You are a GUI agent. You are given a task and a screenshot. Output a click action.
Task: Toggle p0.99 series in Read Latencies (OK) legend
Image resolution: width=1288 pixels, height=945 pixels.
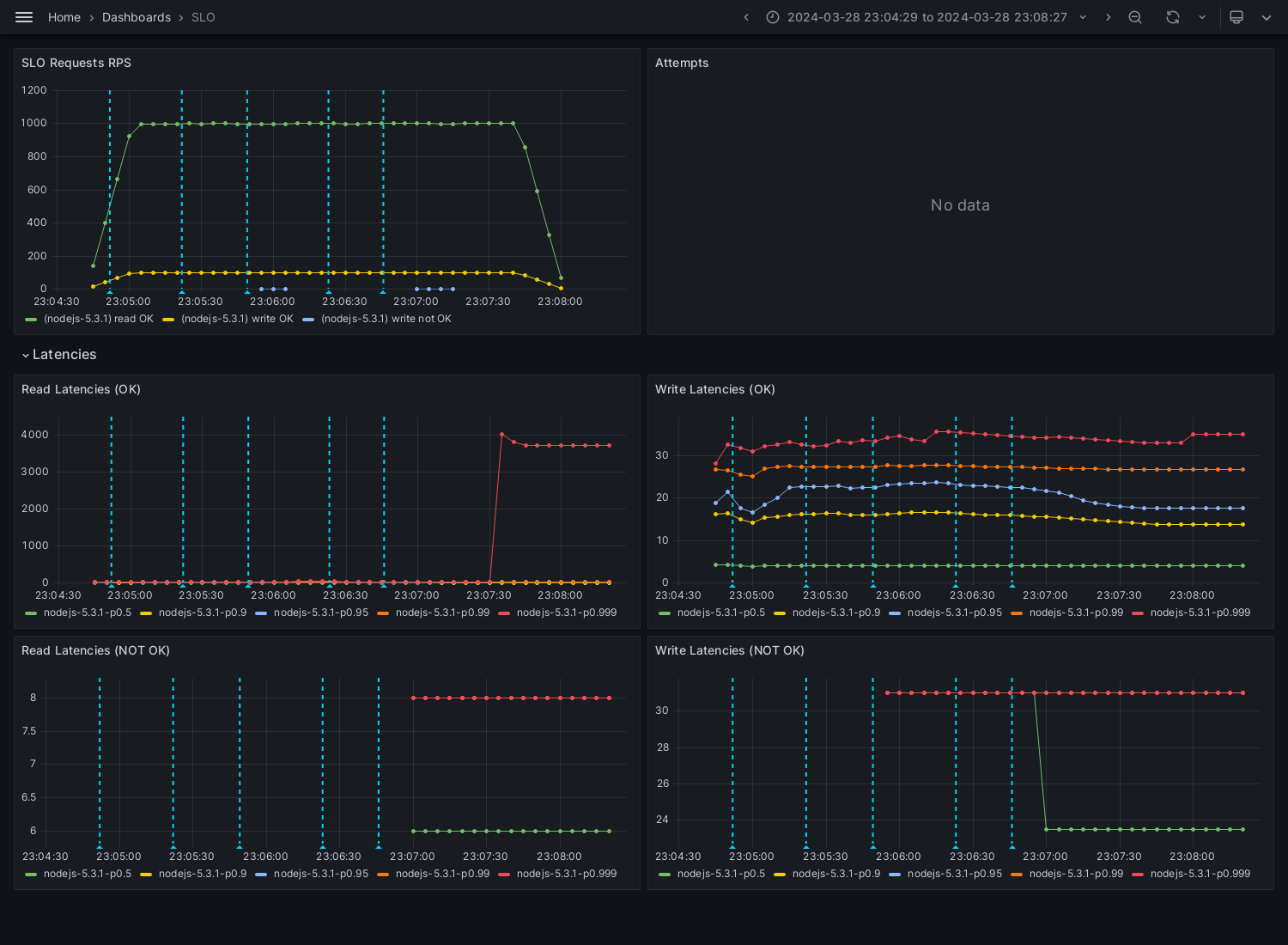[x=442, y=613]
